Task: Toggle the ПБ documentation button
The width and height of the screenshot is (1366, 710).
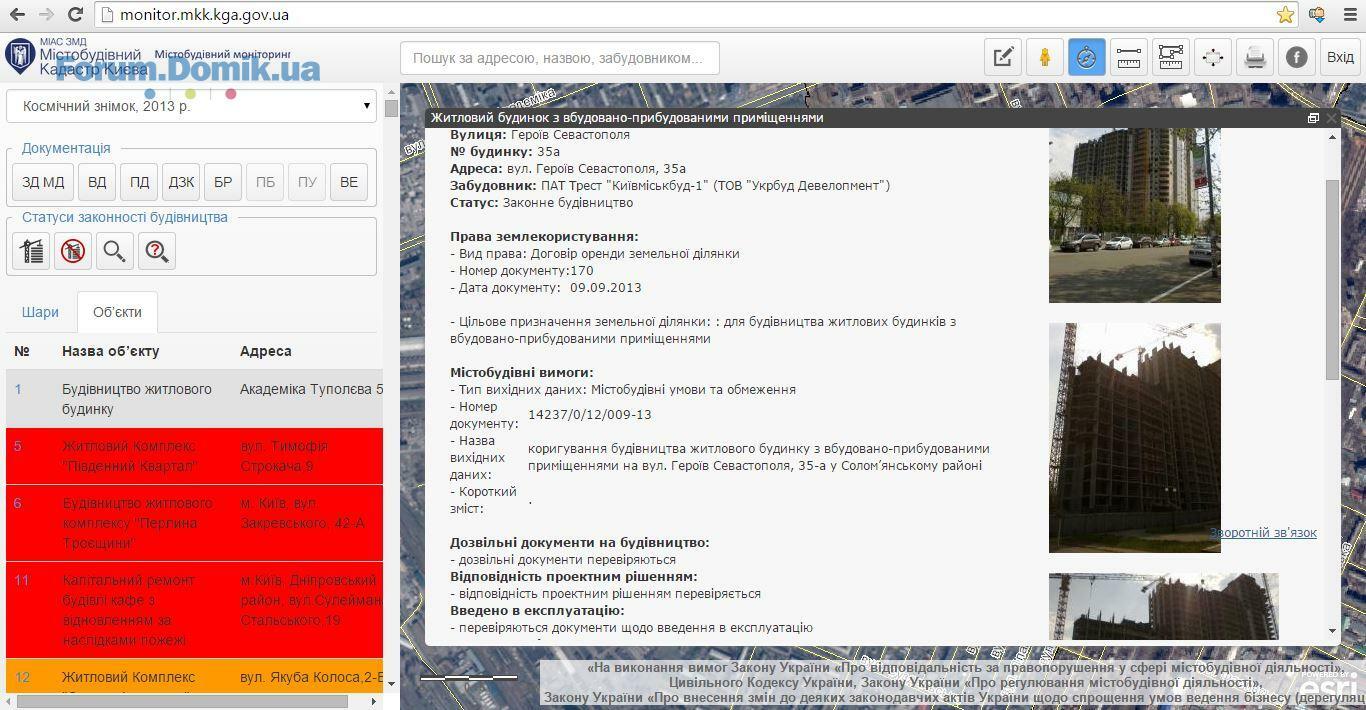Action: [265, 182]
